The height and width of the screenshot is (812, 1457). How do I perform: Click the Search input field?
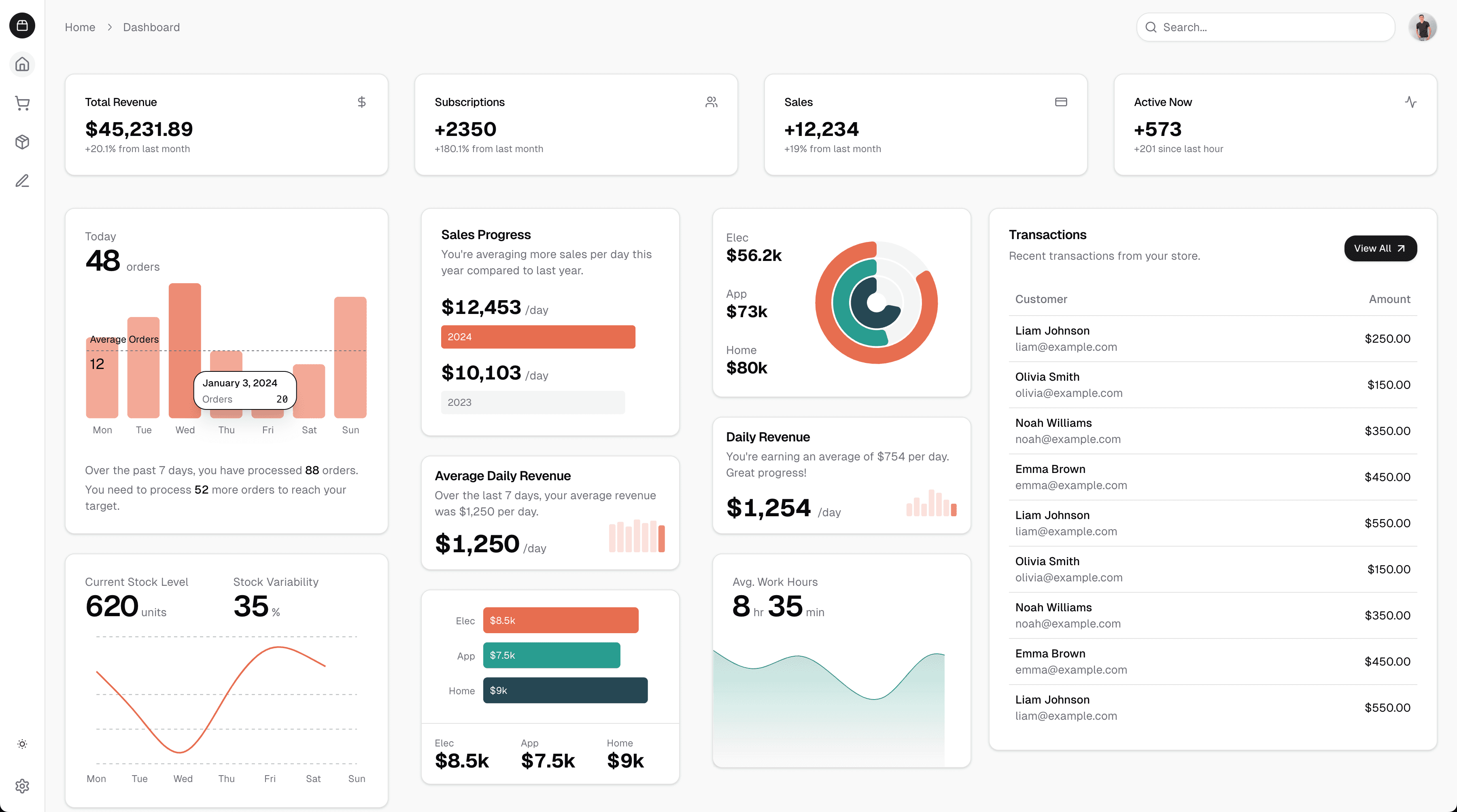click(1266, 27)
